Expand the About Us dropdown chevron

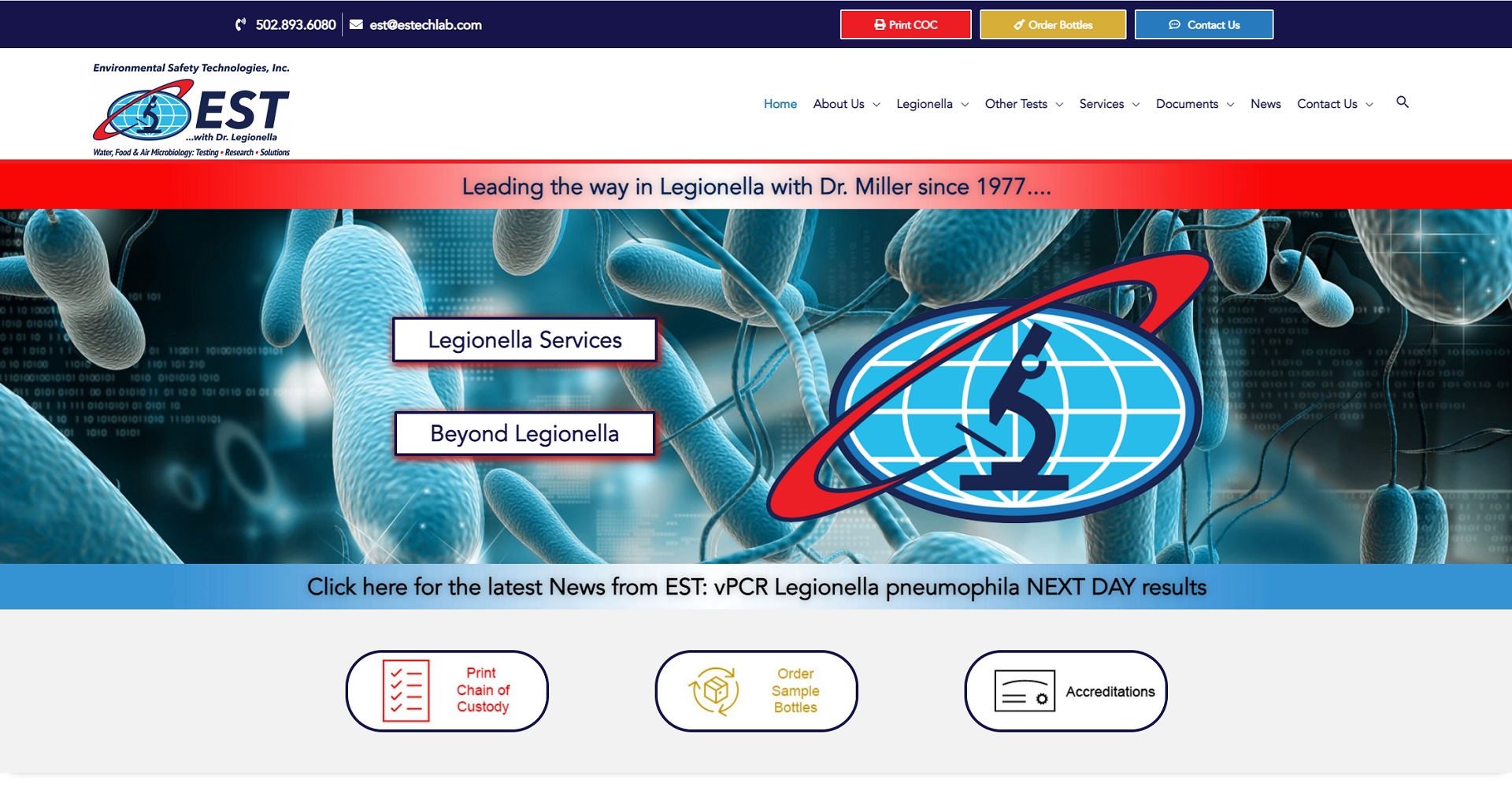point(876,105)
